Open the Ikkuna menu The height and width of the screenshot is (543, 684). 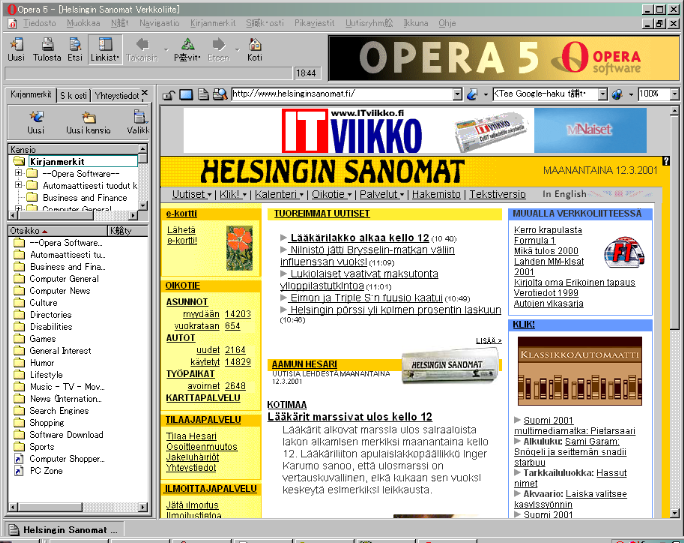[416, 23]
